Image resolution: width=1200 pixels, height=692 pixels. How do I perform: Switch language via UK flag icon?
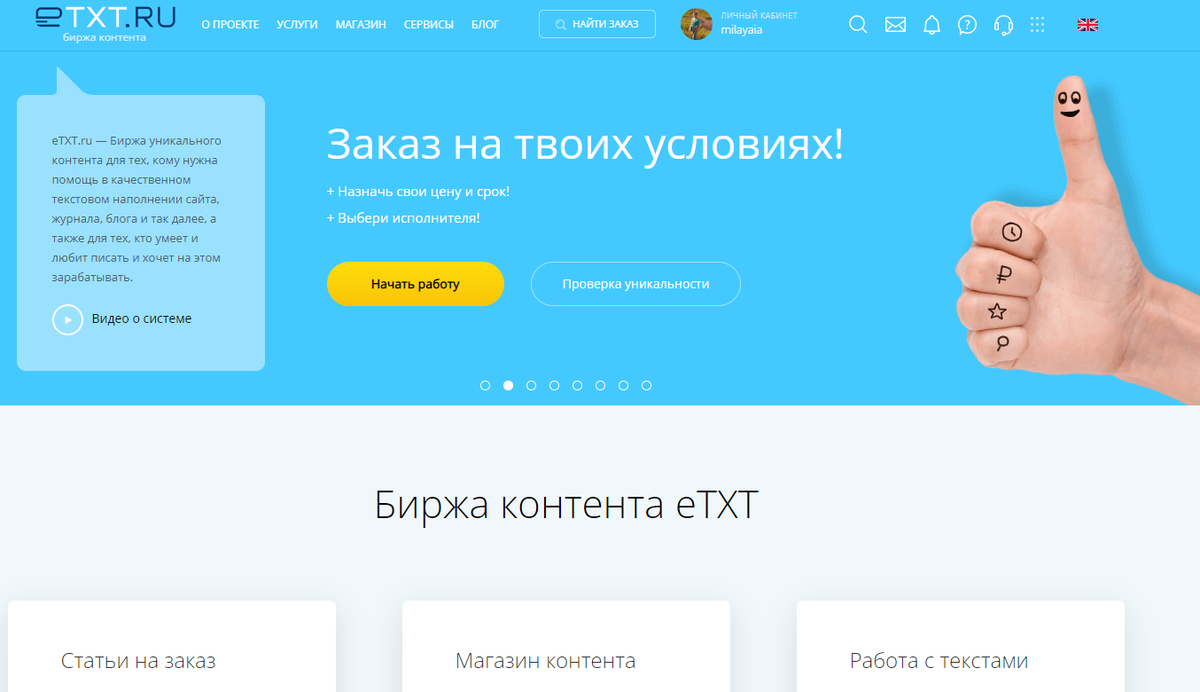[x=1087, y=25]
